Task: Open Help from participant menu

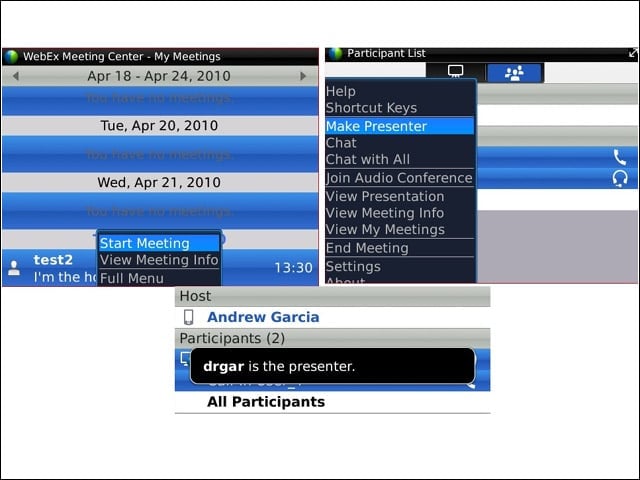Action: coord(400,91)
